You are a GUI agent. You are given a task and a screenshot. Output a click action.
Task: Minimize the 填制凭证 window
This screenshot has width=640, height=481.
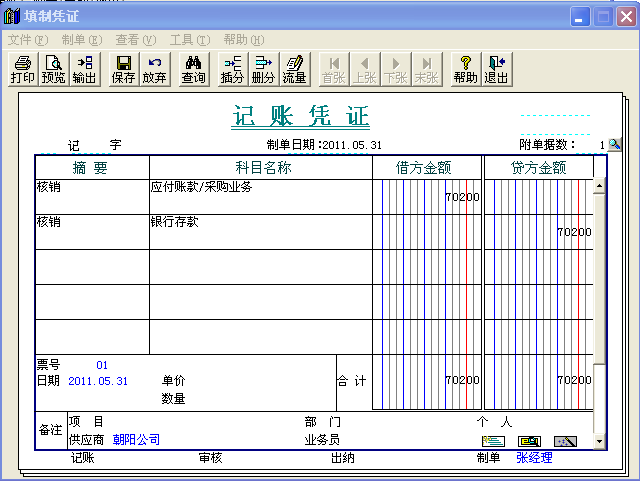pos(580,17)
